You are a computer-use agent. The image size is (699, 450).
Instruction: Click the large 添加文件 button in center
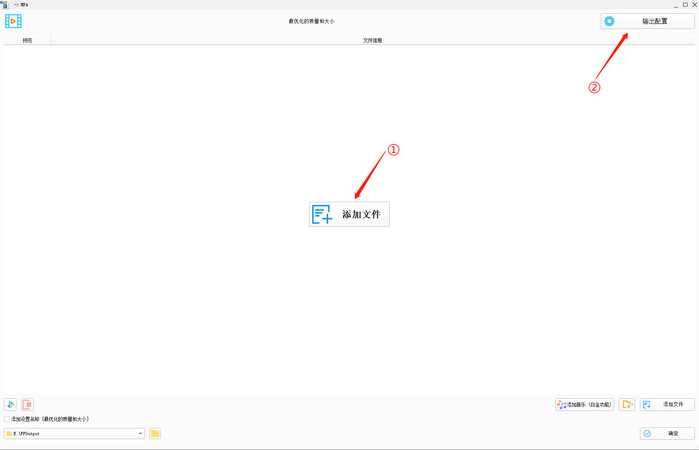349,214
